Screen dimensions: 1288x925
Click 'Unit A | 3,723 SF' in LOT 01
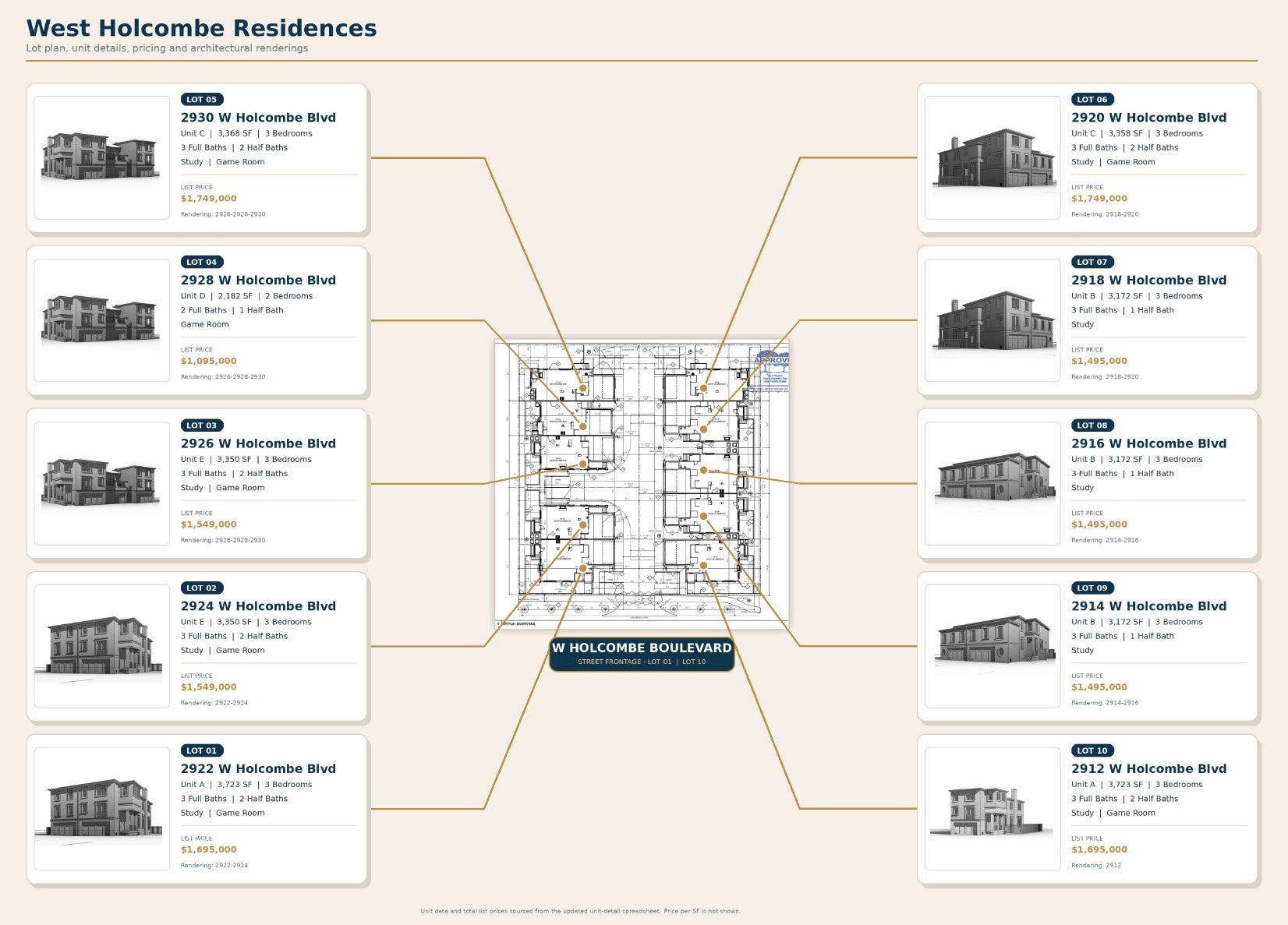coord(217,785)
